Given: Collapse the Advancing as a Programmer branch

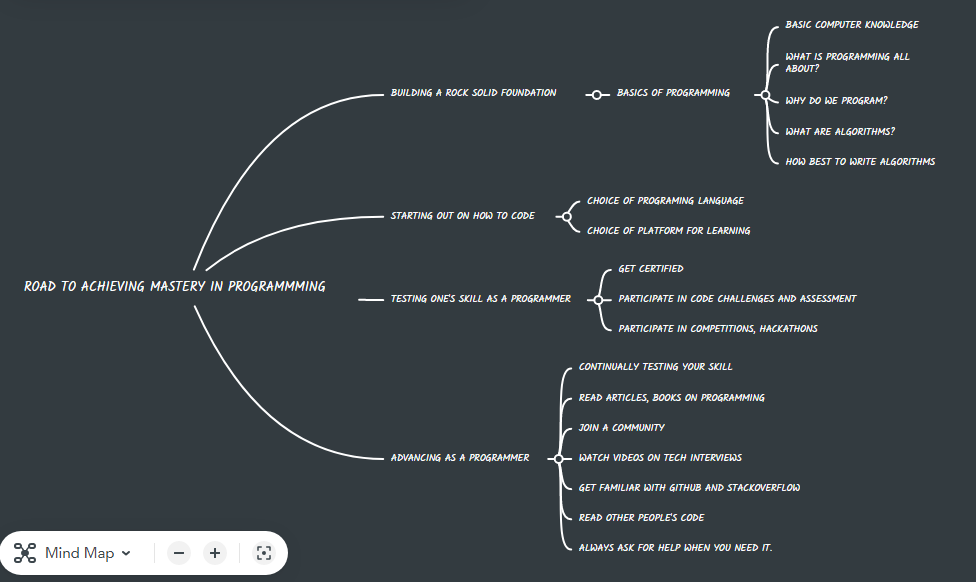Looking at the screenshot, I should point(556,458).
